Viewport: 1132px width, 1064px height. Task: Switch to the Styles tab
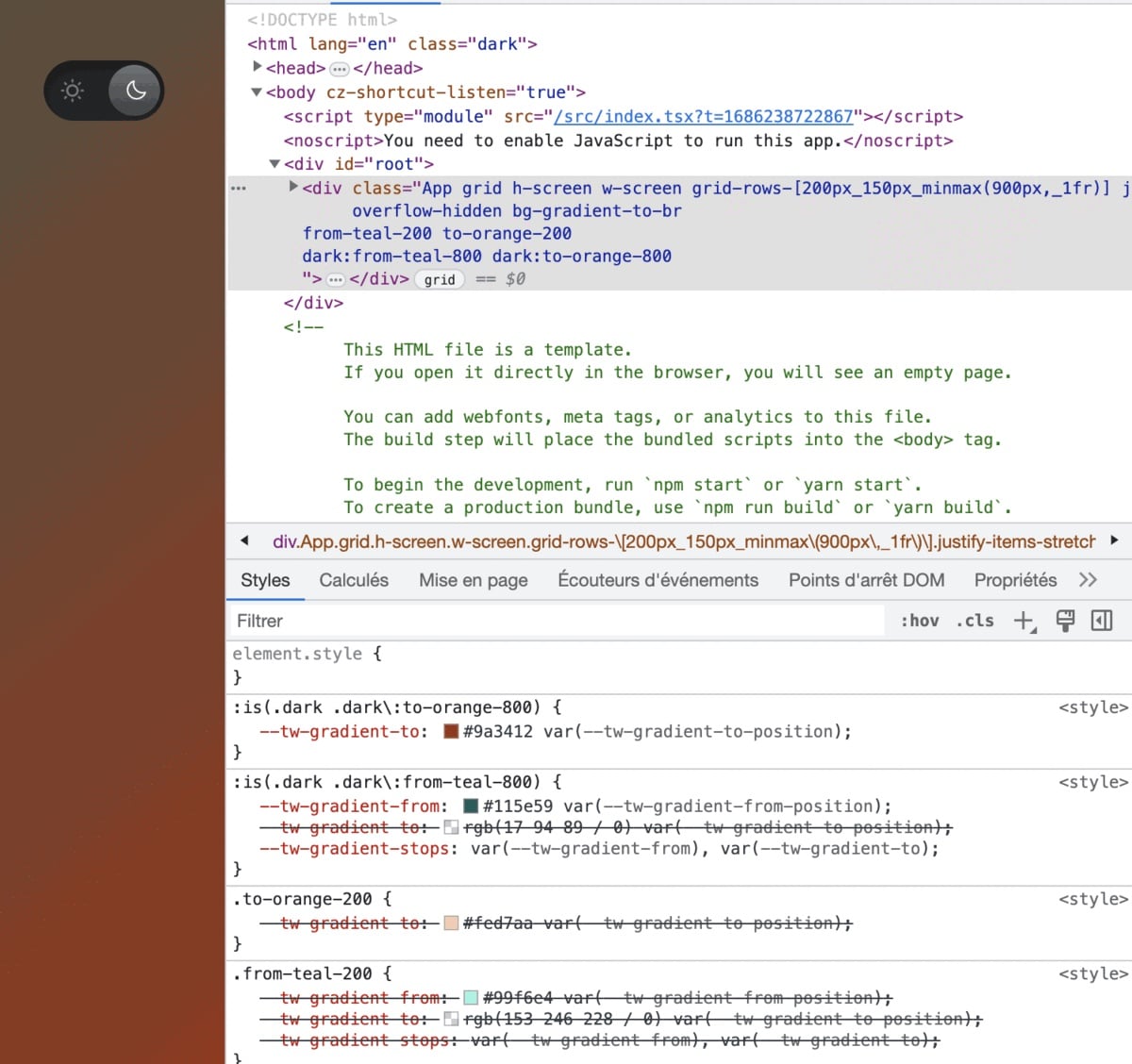(265, 580)
